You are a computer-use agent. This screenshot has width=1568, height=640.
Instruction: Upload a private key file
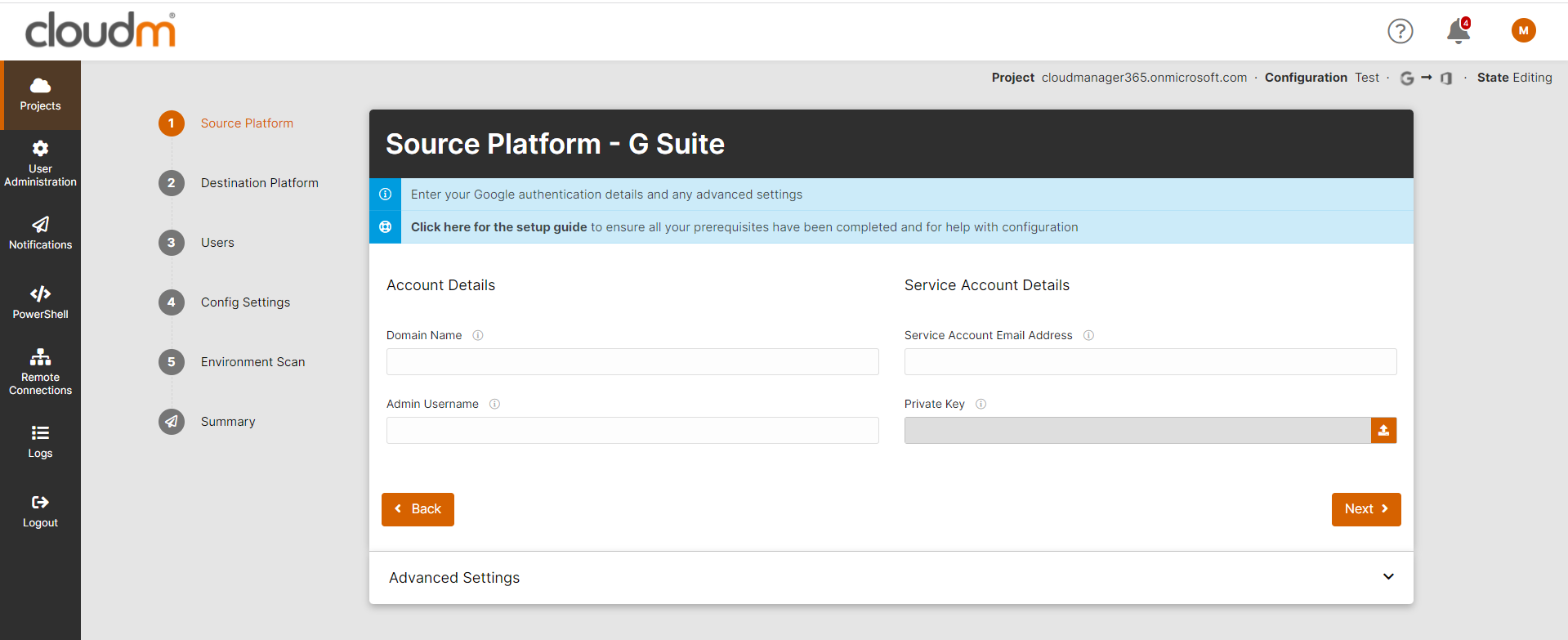click(1383, 431)
